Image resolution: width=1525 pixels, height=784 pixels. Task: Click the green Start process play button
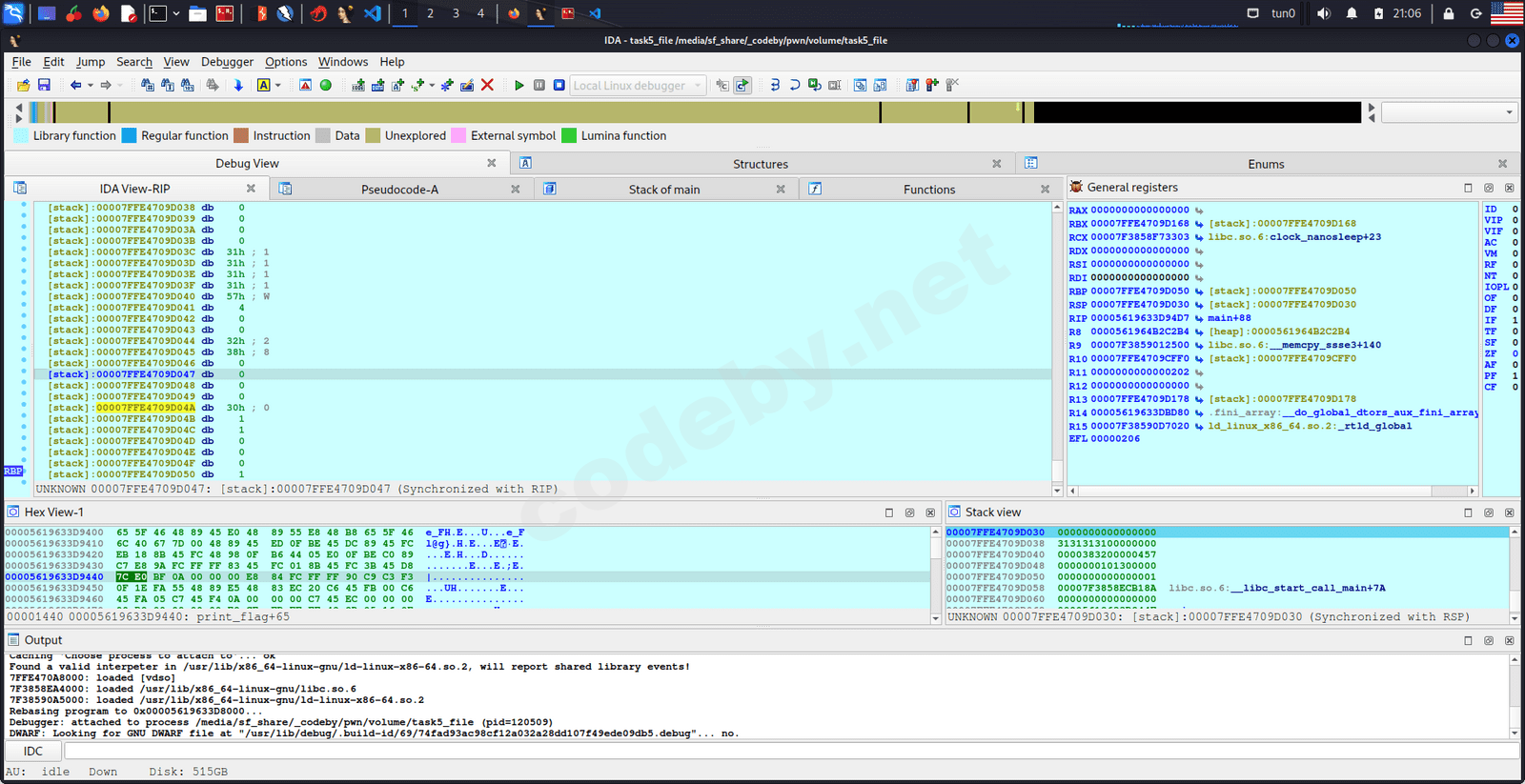518,86
